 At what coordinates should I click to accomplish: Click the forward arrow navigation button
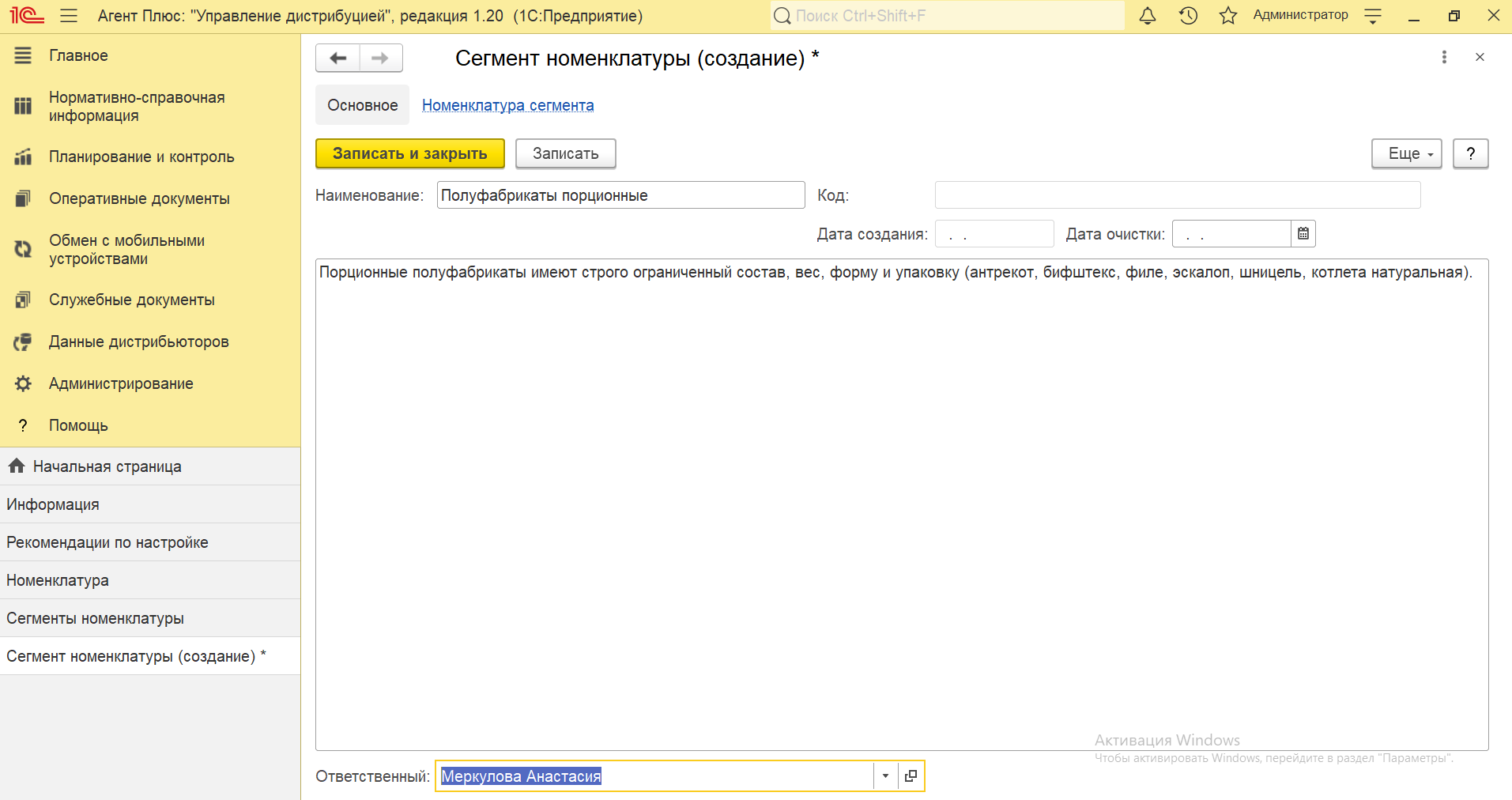coord(380,58)
